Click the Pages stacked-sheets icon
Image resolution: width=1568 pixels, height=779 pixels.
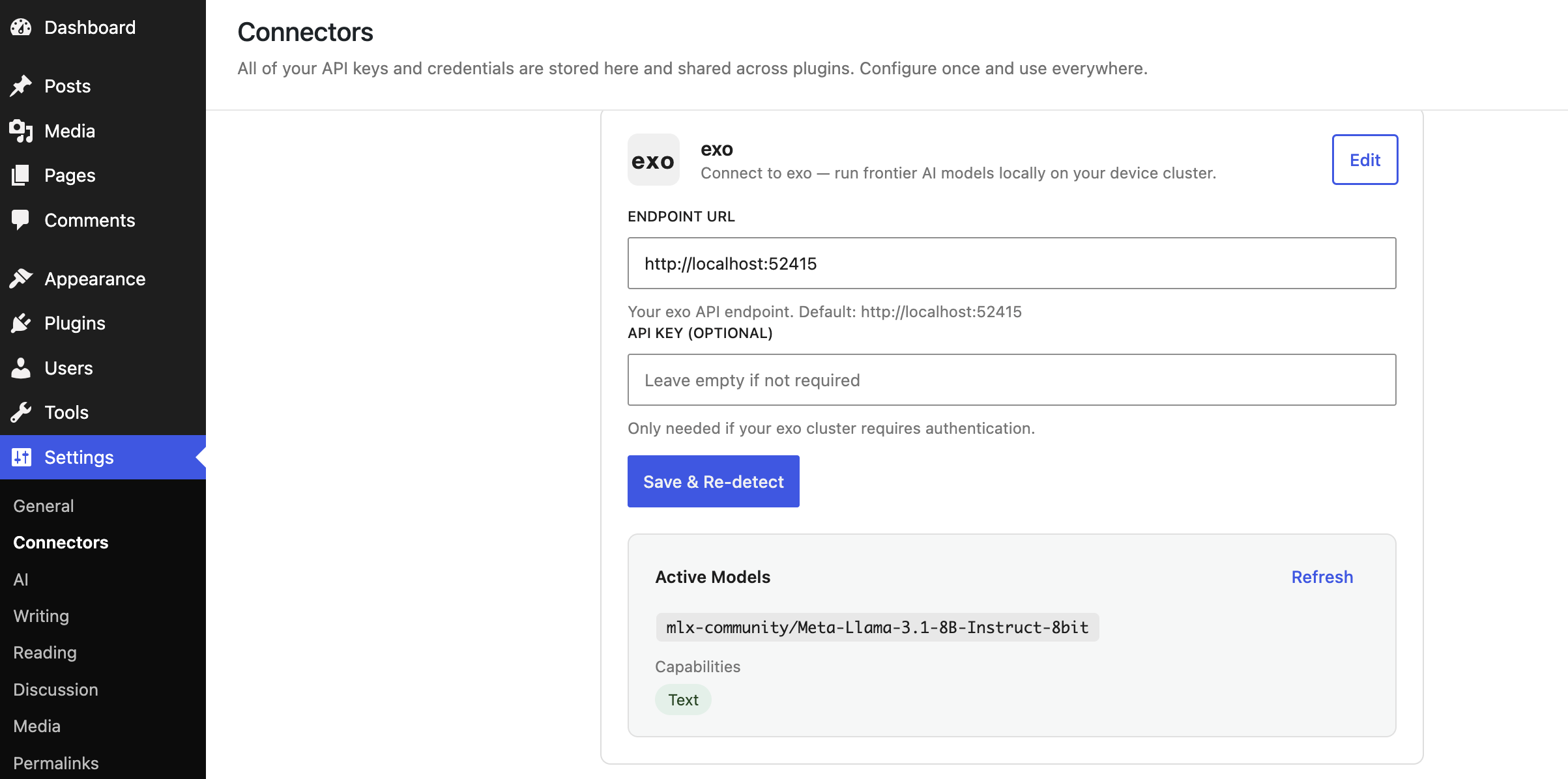click(x=21, y=175)
